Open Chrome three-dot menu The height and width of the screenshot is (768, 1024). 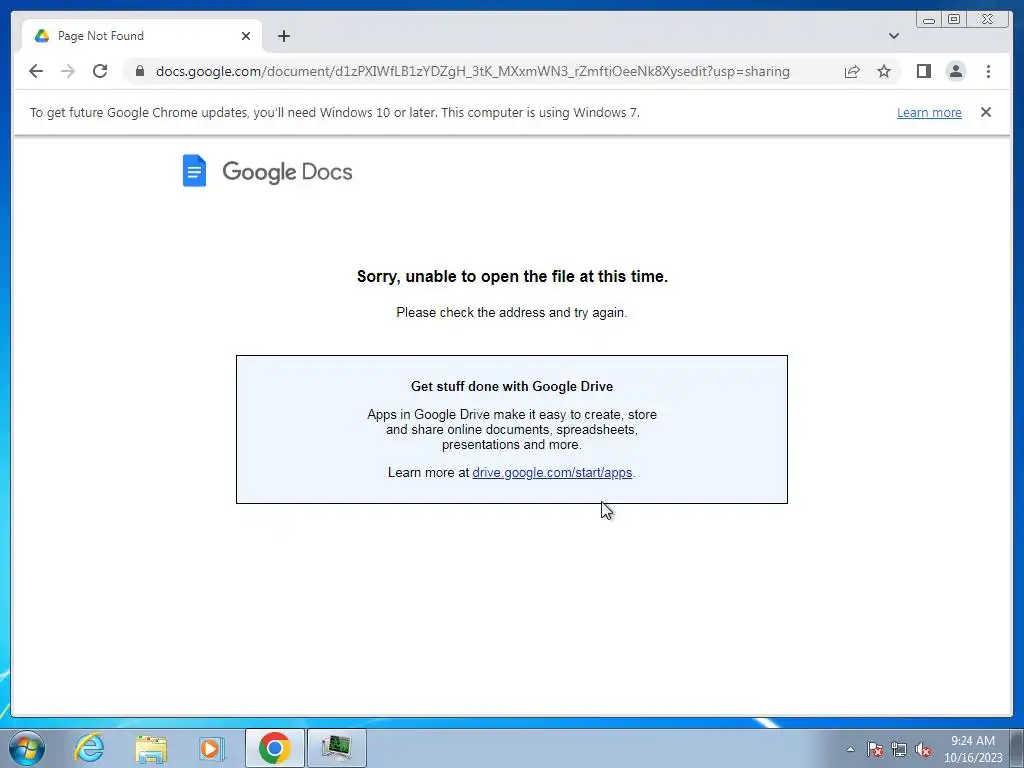988,71
